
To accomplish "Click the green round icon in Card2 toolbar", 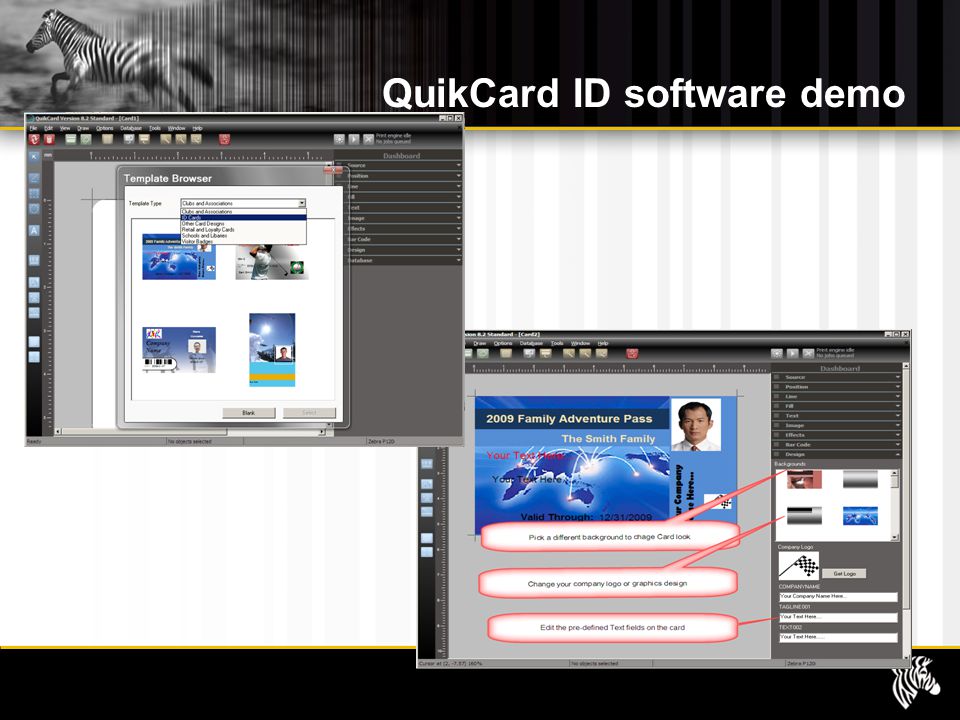I will 483,353.
